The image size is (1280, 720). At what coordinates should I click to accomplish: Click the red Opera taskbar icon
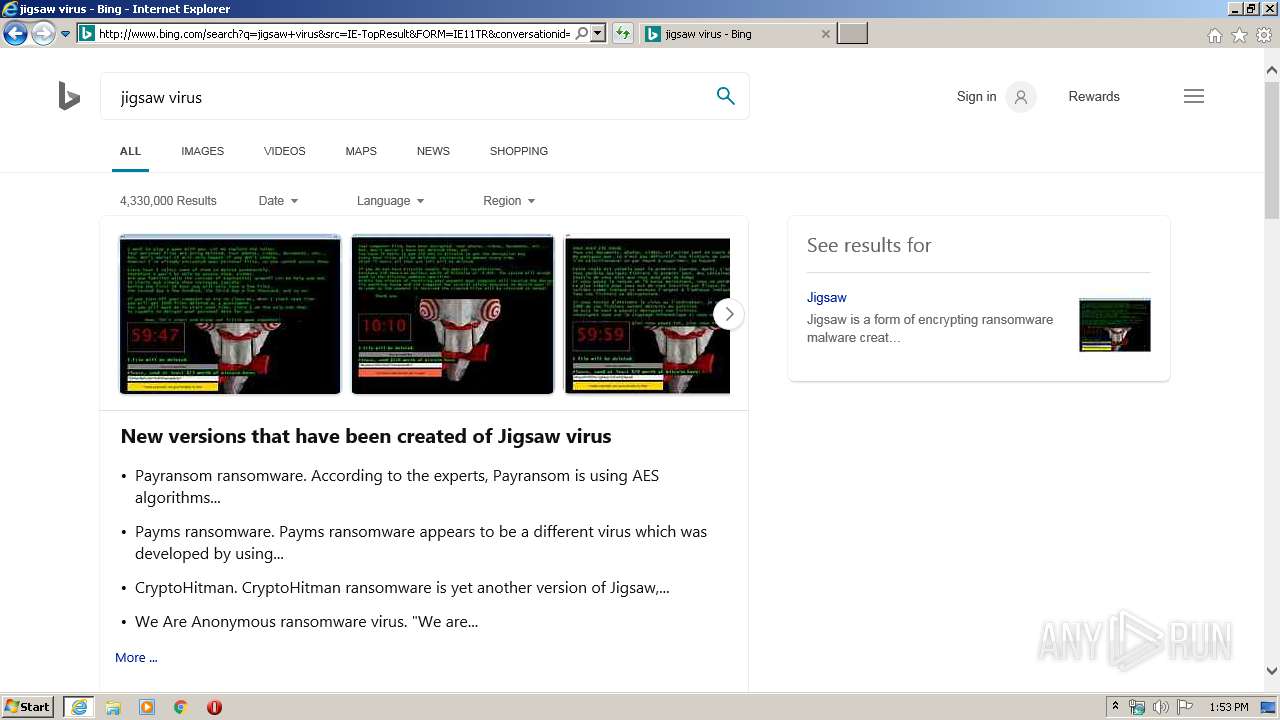[x=214, y=707]
